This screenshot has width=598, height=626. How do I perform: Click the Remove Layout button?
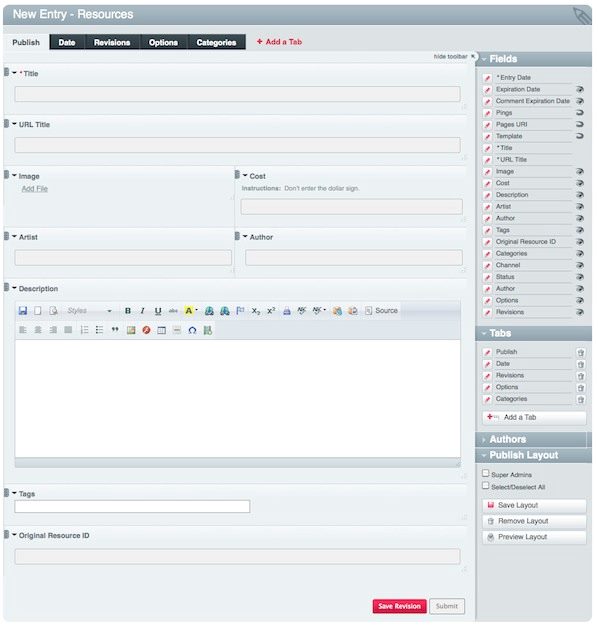(534, 521)
